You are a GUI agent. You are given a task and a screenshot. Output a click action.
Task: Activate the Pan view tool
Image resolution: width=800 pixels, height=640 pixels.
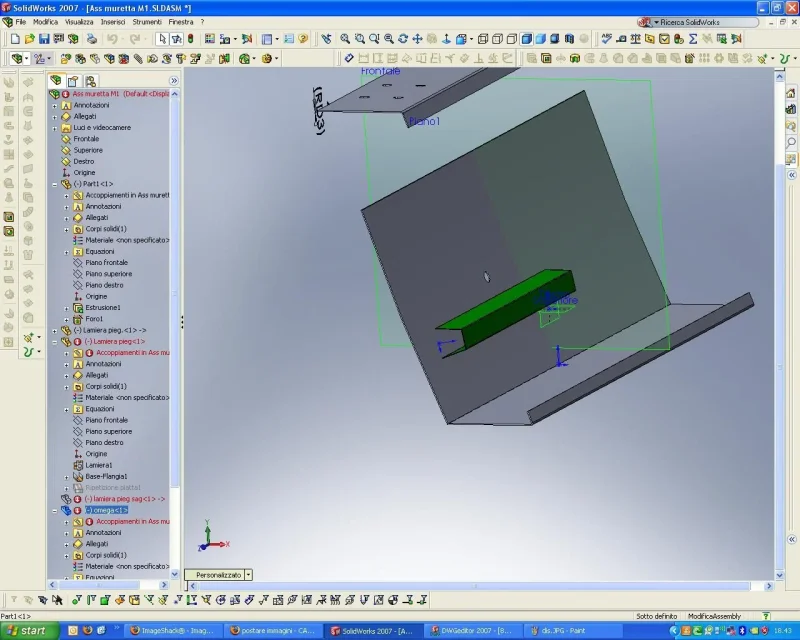point(417,39)
